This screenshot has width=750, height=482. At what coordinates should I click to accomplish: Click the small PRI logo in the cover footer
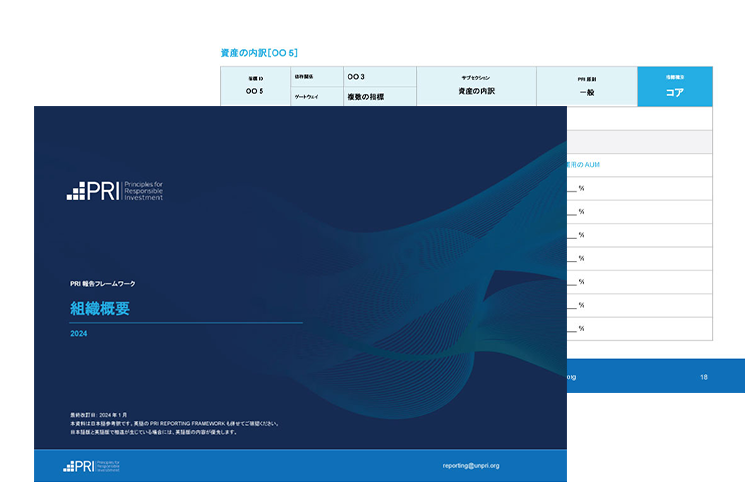click(91, 466)
